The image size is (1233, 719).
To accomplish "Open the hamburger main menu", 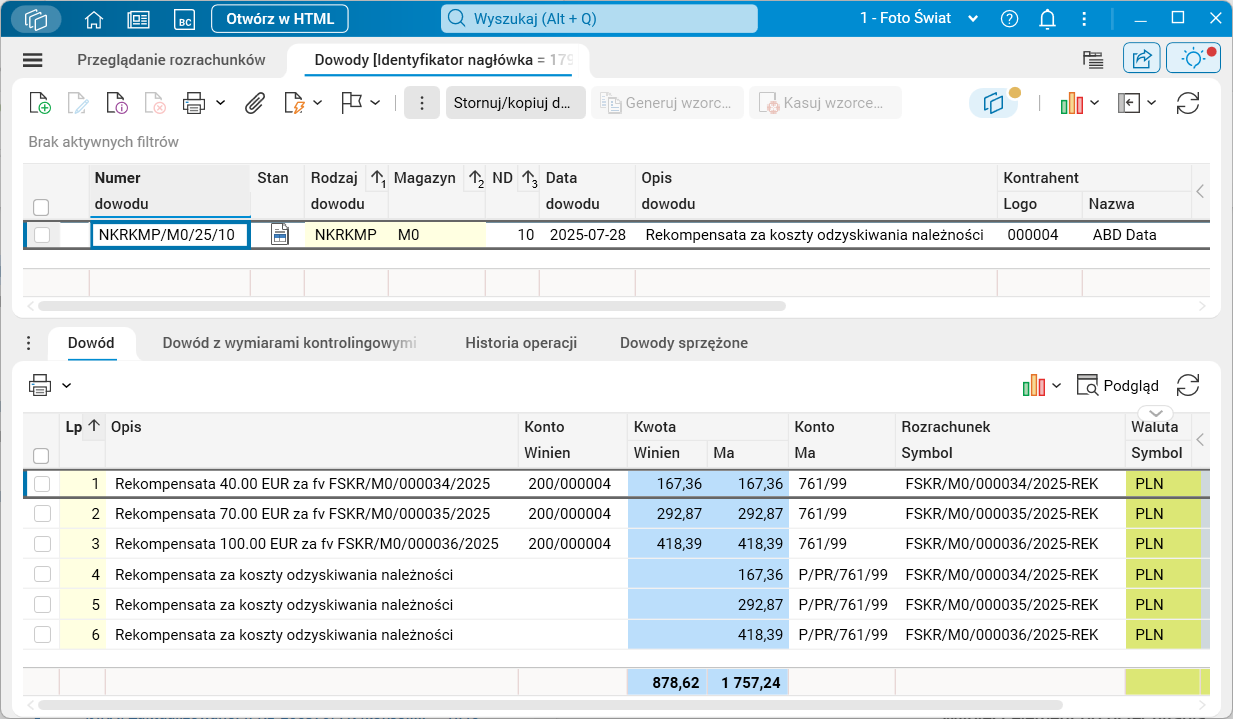I will coord(33,60).
